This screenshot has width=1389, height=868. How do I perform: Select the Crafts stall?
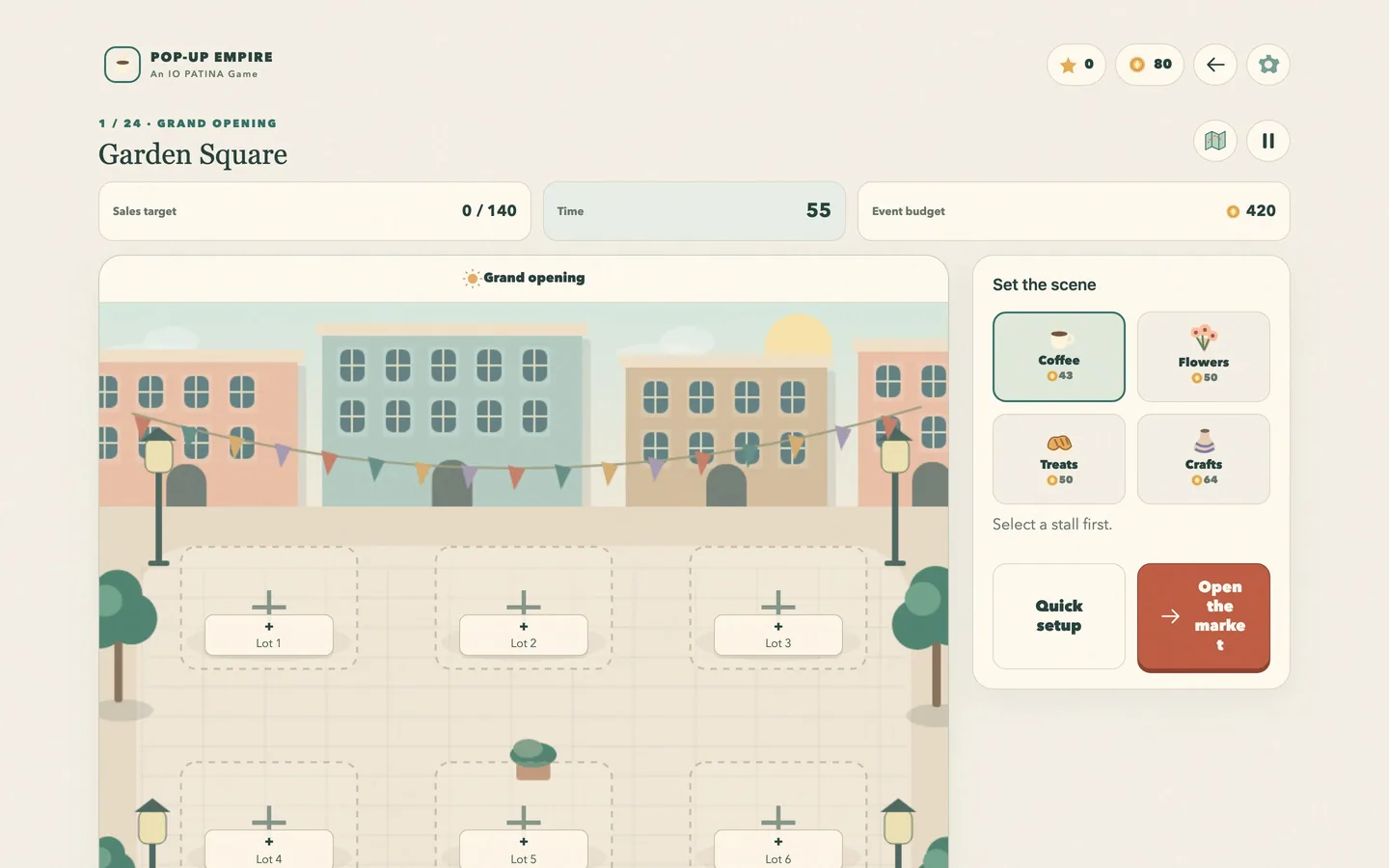point(1204,459)
